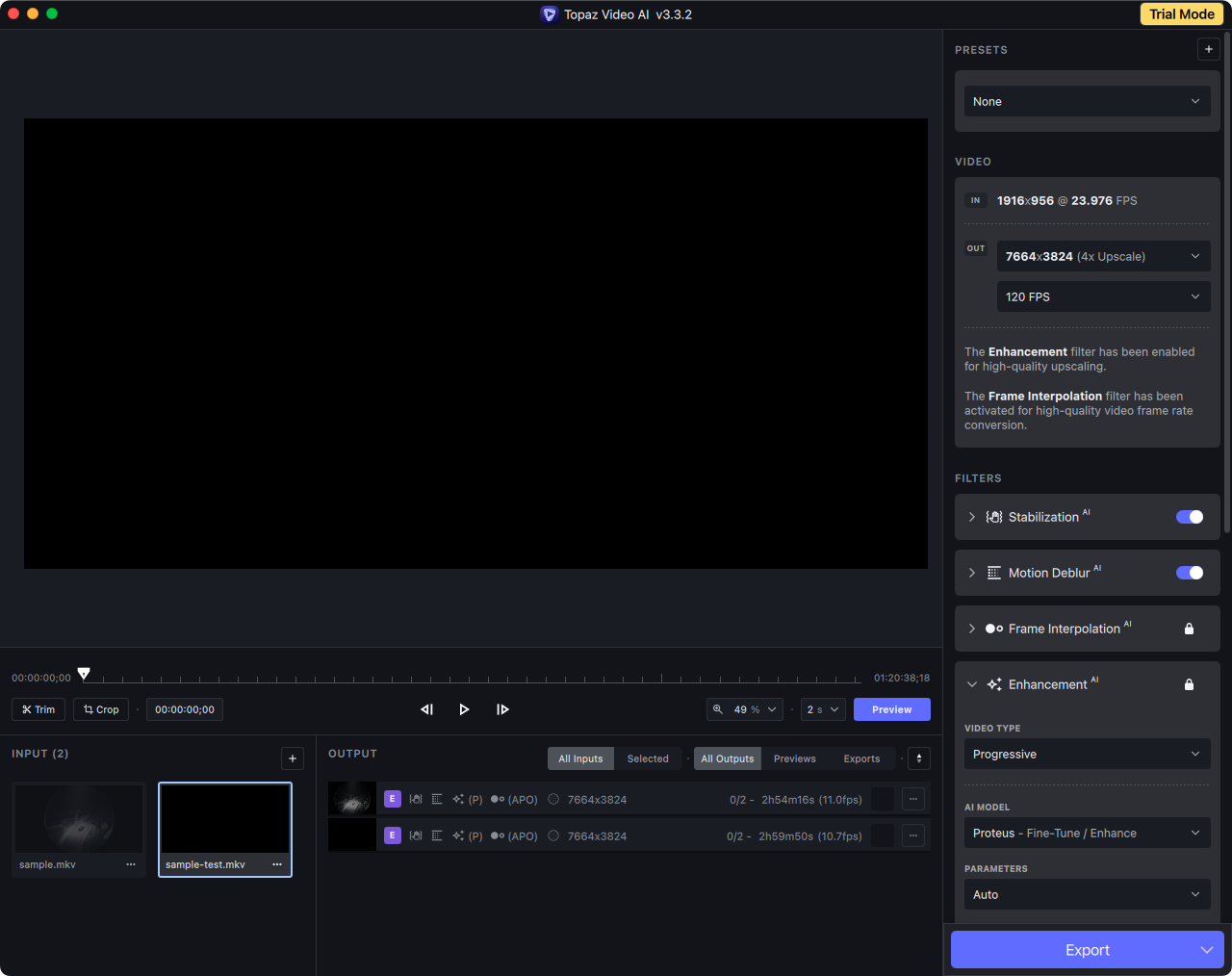Image resolution: width=1232 pixels, height=976 pixels.
Task: Open more options for first output row
Action: tap(913, 799)
